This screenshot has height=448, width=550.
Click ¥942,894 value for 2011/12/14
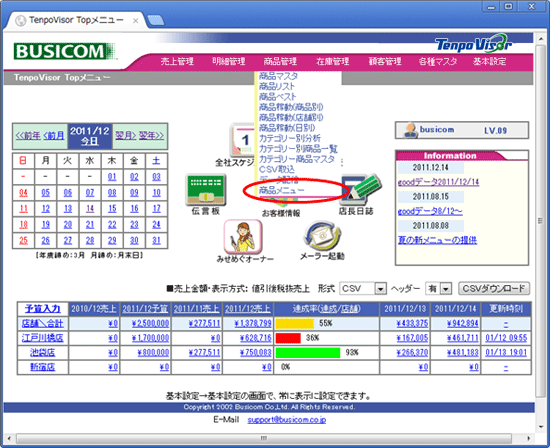click(x=463, y=323)
